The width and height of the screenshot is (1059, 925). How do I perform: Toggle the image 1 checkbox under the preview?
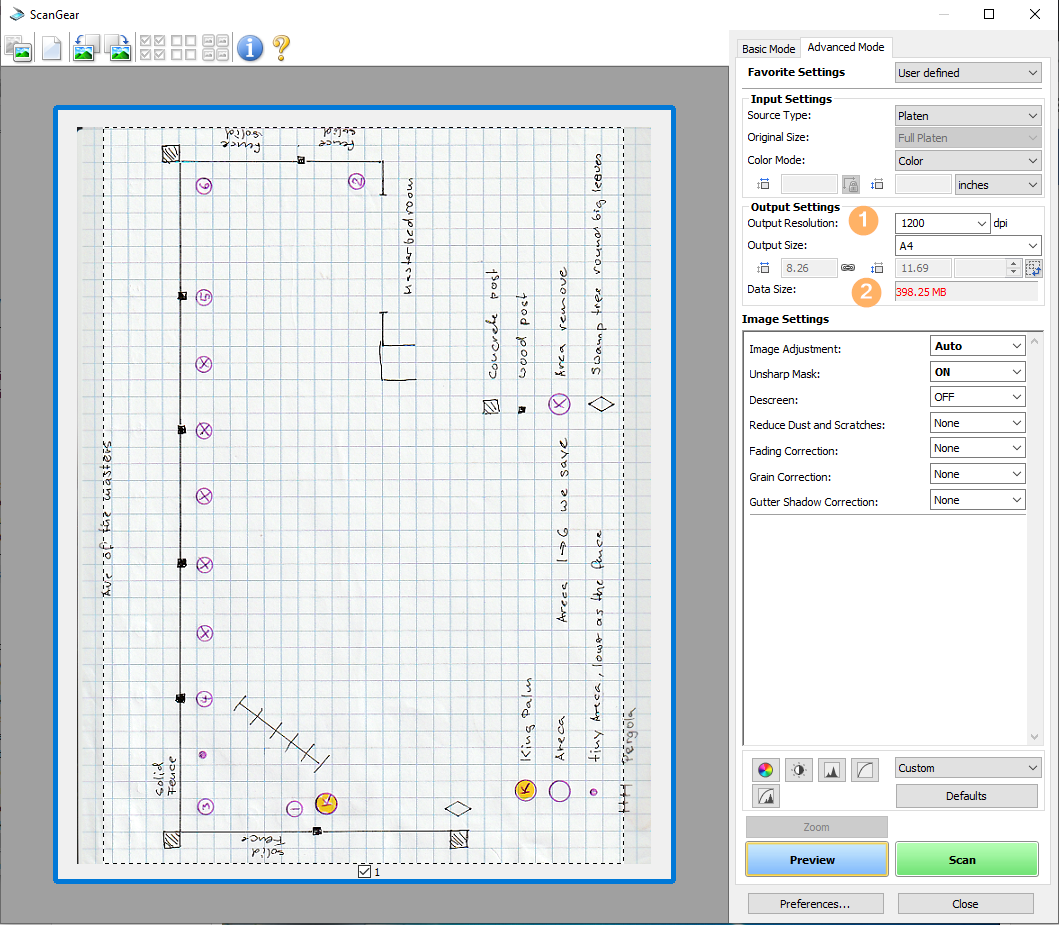[364, 872]
